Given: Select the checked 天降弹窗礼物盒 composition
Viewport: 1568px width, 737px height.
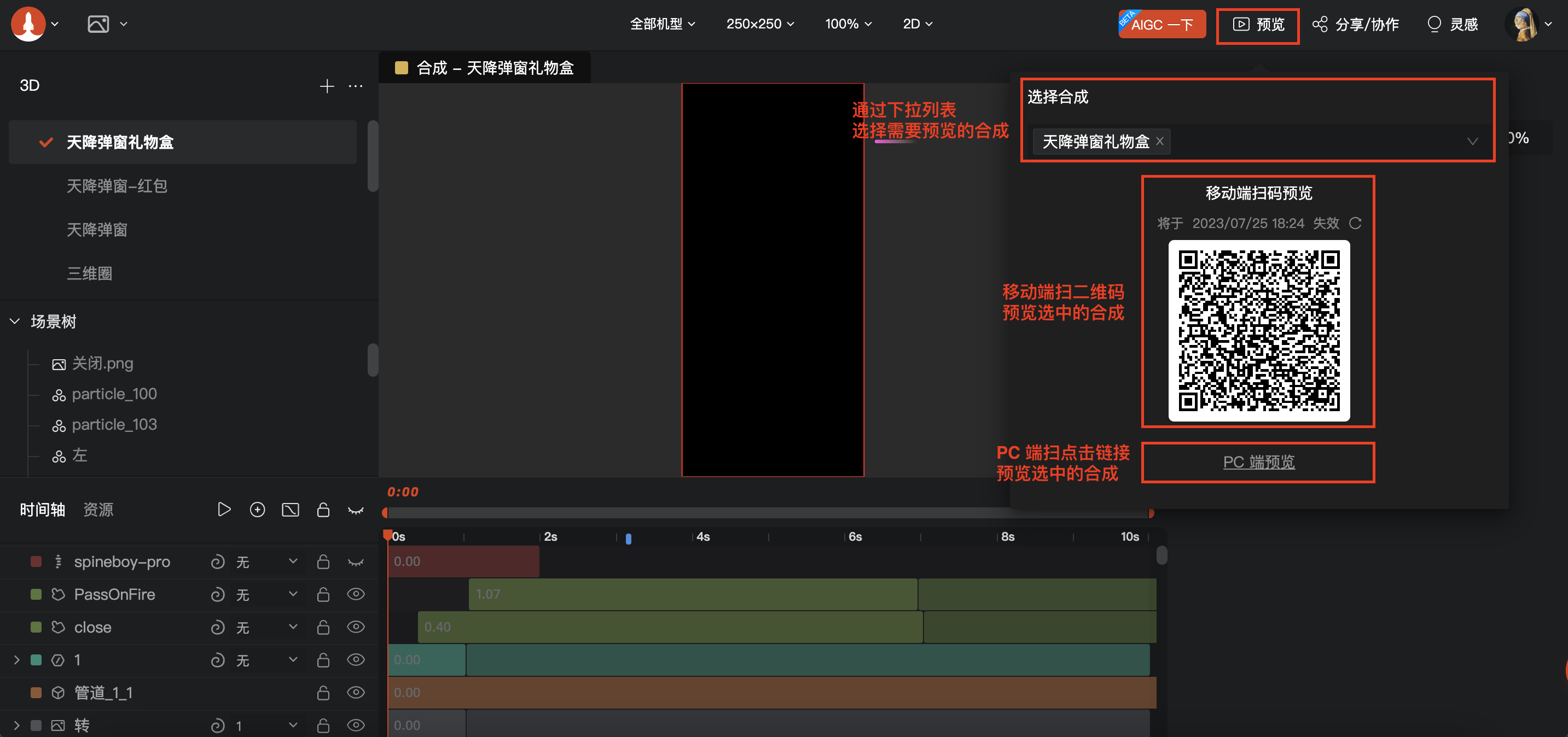Looking at the screenshot, I should (183, 142).
